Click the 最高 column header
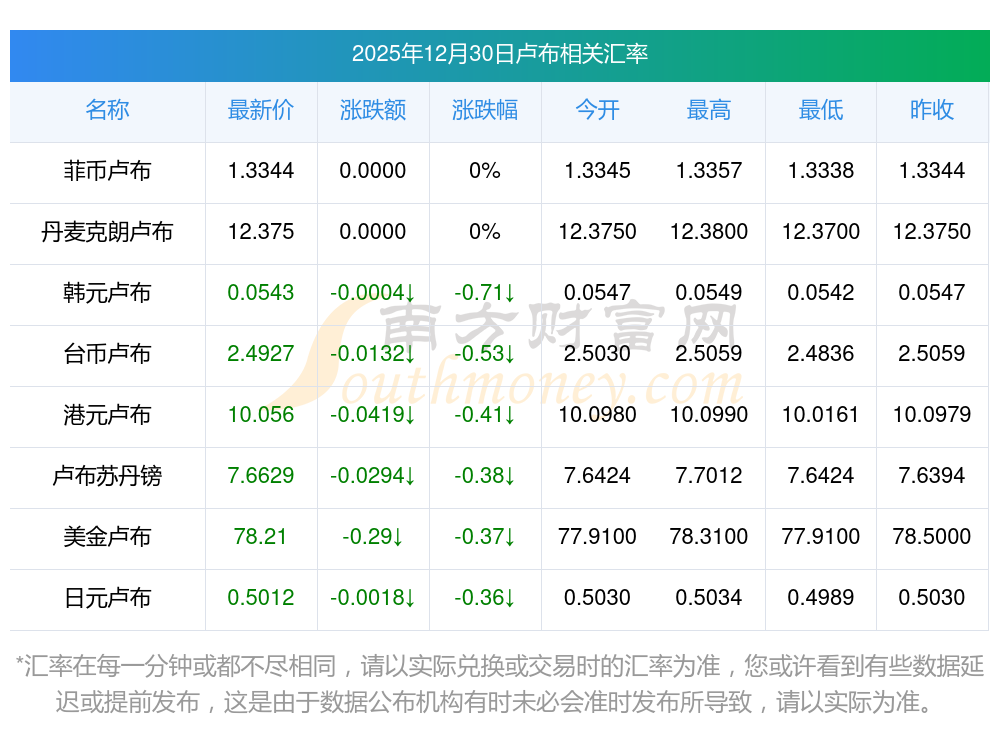 tap(709, 110)
